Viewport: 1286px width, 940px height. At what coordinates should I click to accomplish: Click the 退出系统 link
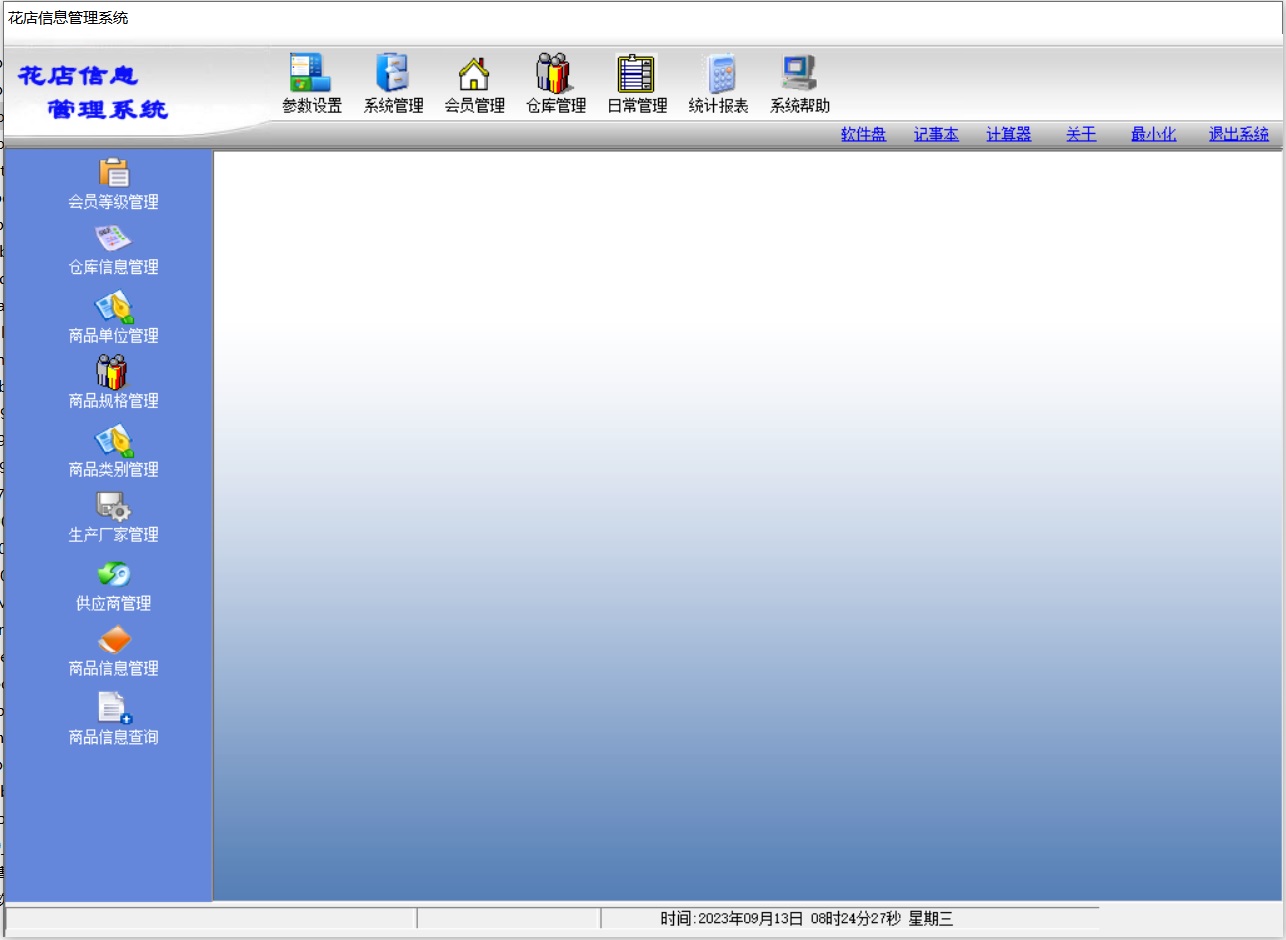[x=1238, y=134]
